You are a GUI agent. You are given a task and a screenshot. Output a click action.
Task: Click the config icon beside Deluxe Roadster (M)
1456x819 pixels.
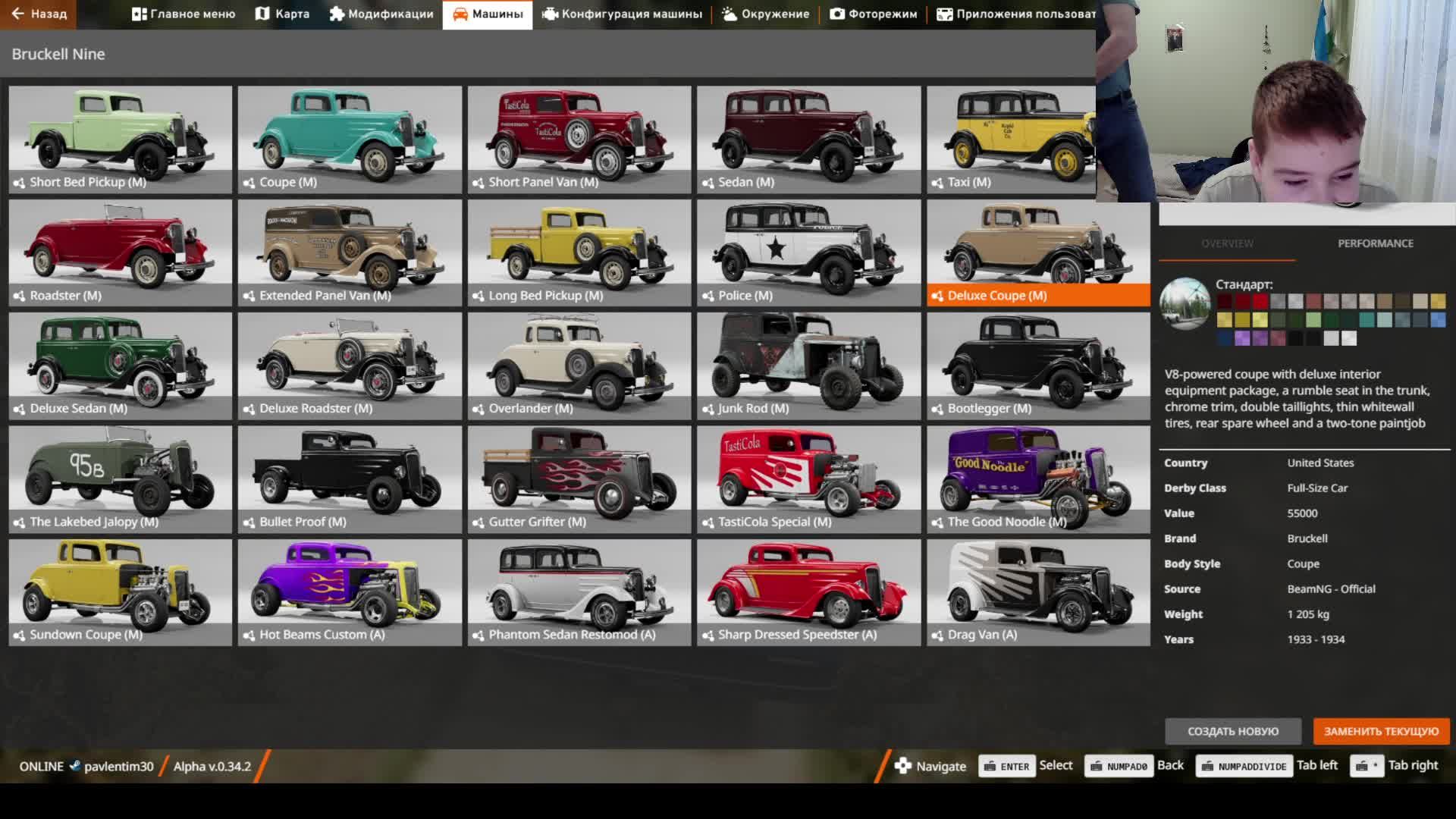[249, 409]
